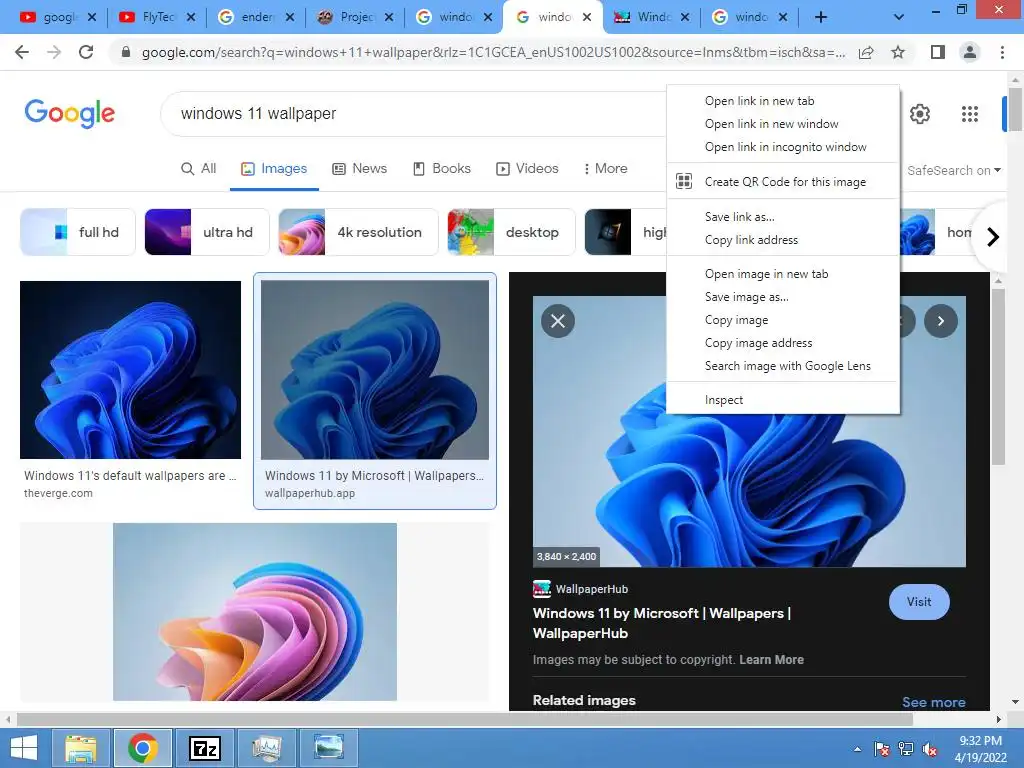
Task: Choose Copy link address
Action: click(x=783, y=240)
